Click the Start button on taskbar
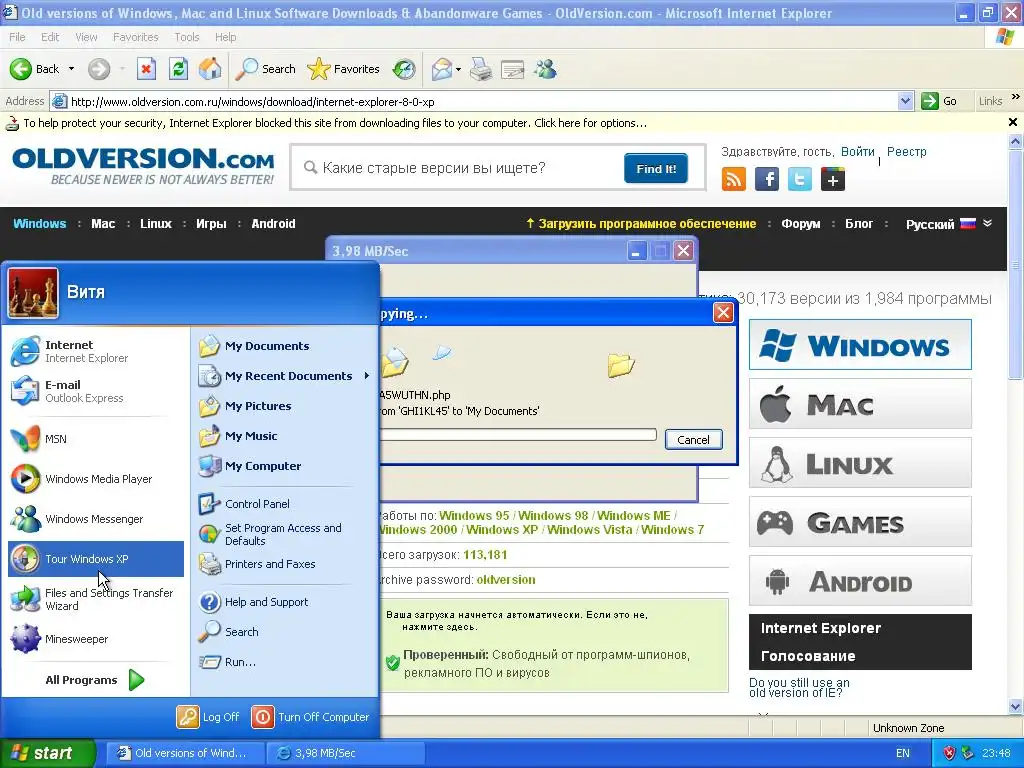Image resolution: width=1024 pixels, height=768 pixels. point(48,753)
